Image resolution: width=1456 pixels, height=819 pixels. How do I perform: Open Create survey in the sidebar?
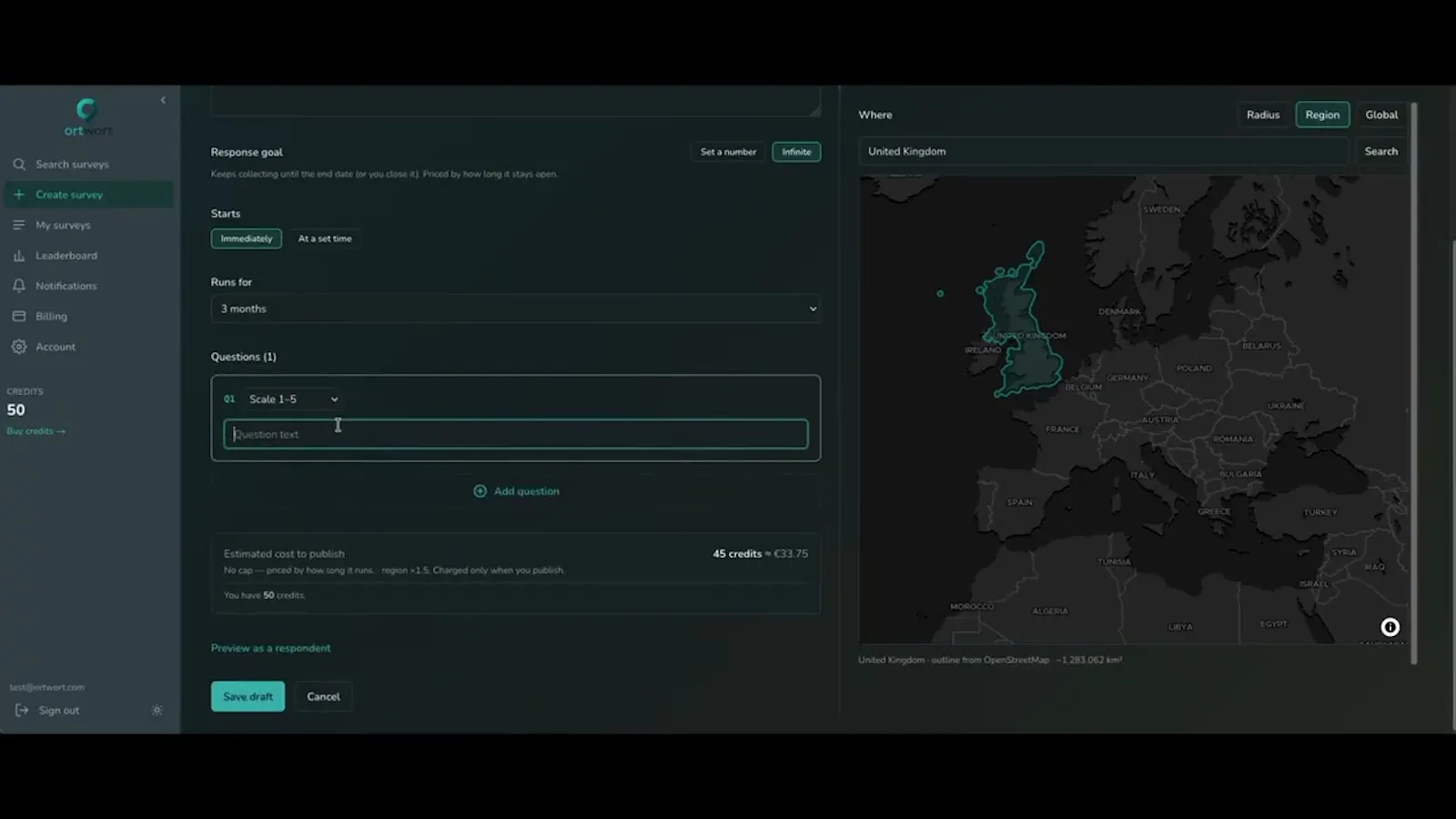[89, 195]
